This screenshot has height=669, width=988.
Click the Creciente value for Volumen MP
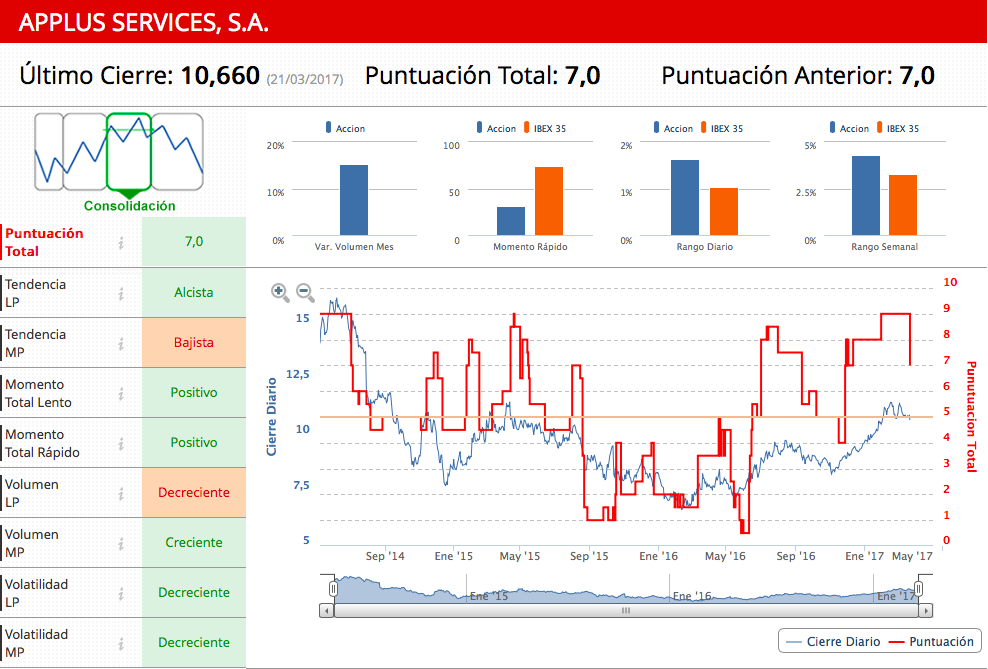pyautogui.click(x=194, y=542)
